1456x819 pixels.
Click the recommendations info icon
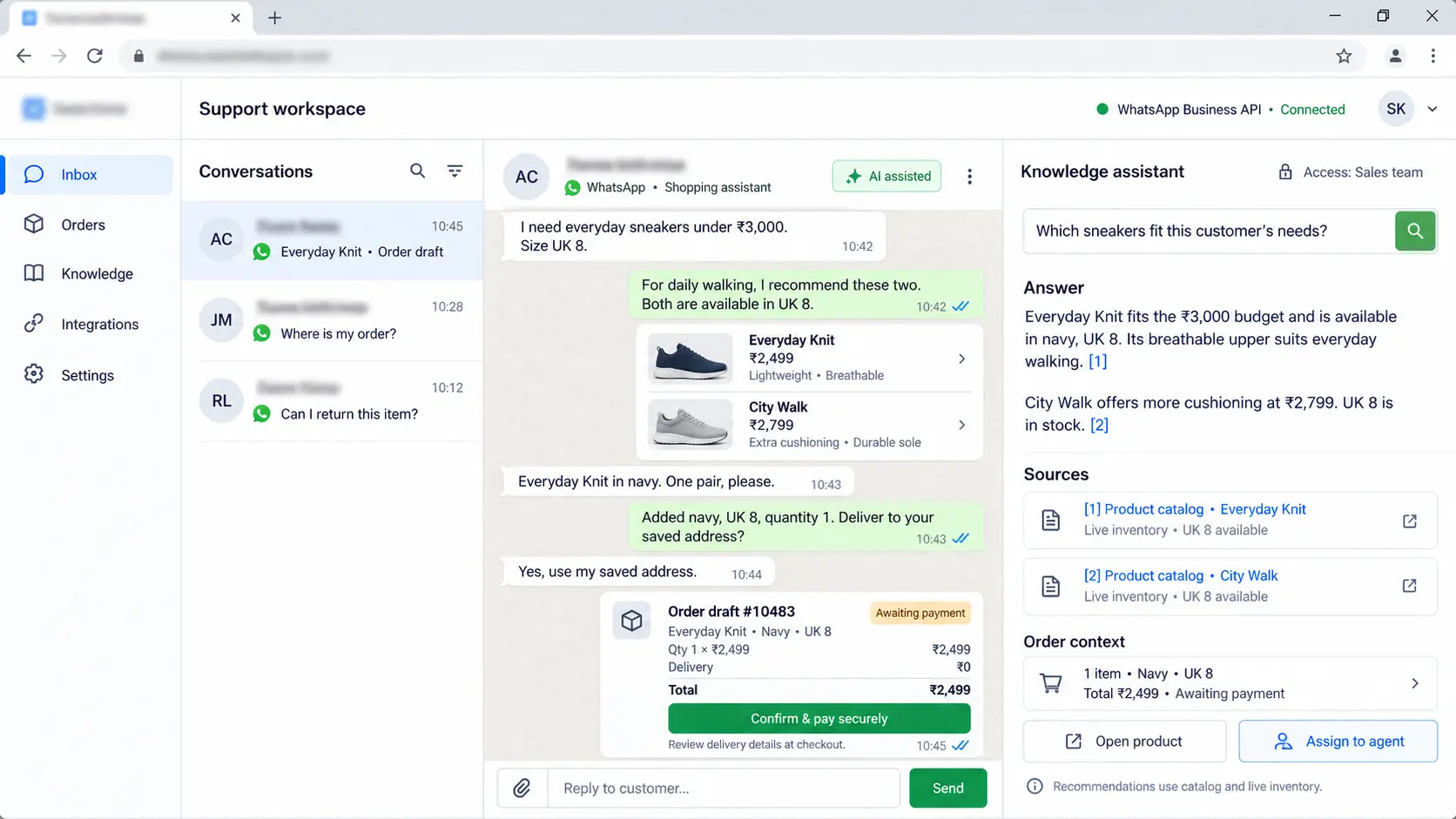pyautogui.click(x=1035, y=787)
